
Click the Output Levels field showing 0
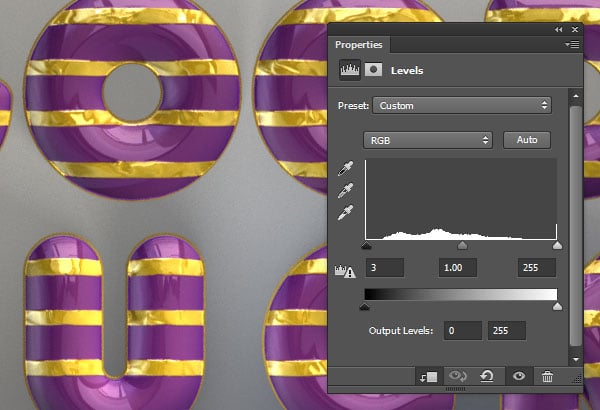point(463,330)
